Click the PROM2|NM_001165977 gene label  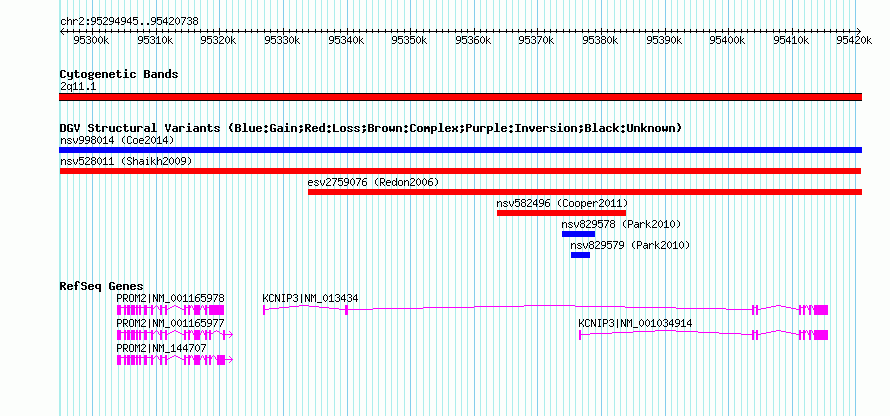tap(170, 323)
